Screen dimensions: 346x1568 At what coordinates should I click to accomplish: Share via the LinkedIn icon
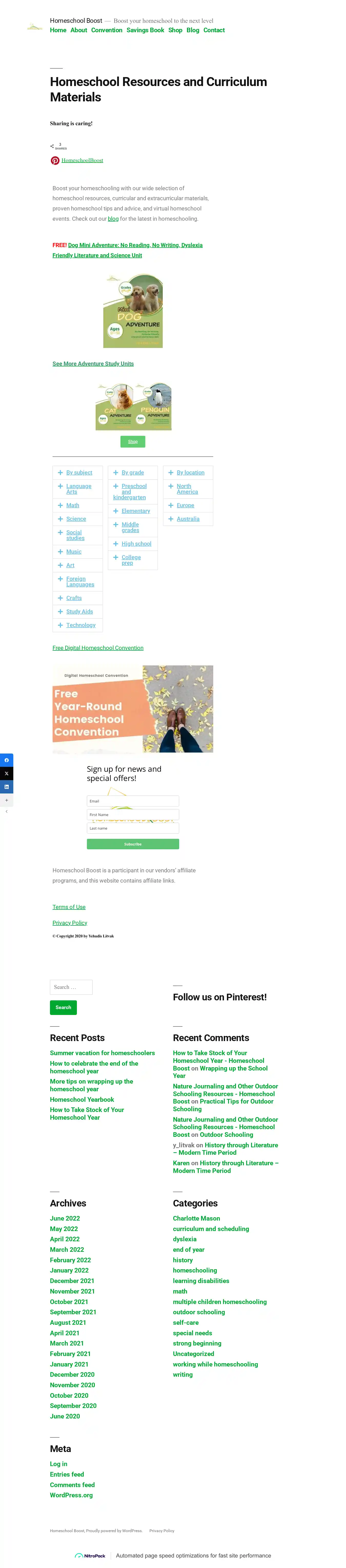point(7,787)
